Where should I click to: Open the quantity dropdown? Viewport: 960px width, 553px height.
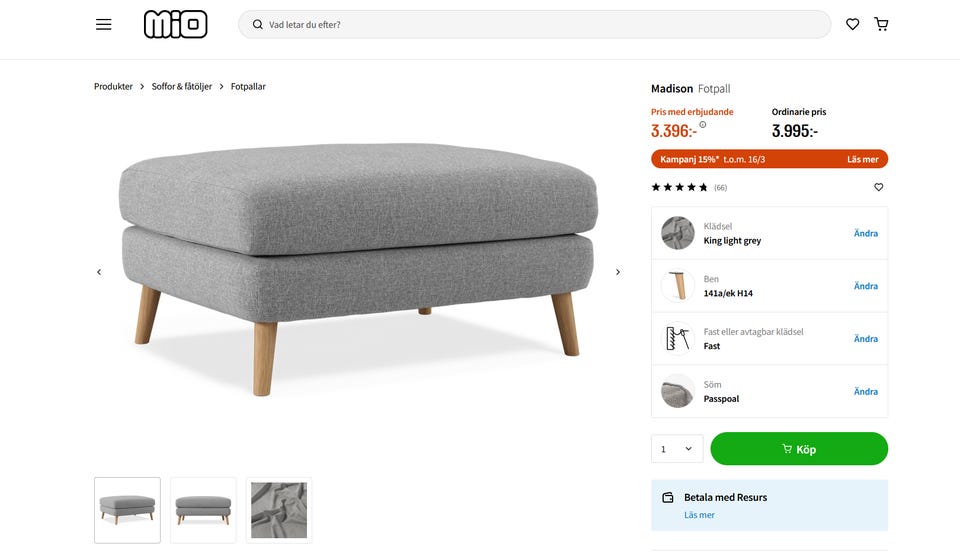pyautogui.click(x=677, y=449)
